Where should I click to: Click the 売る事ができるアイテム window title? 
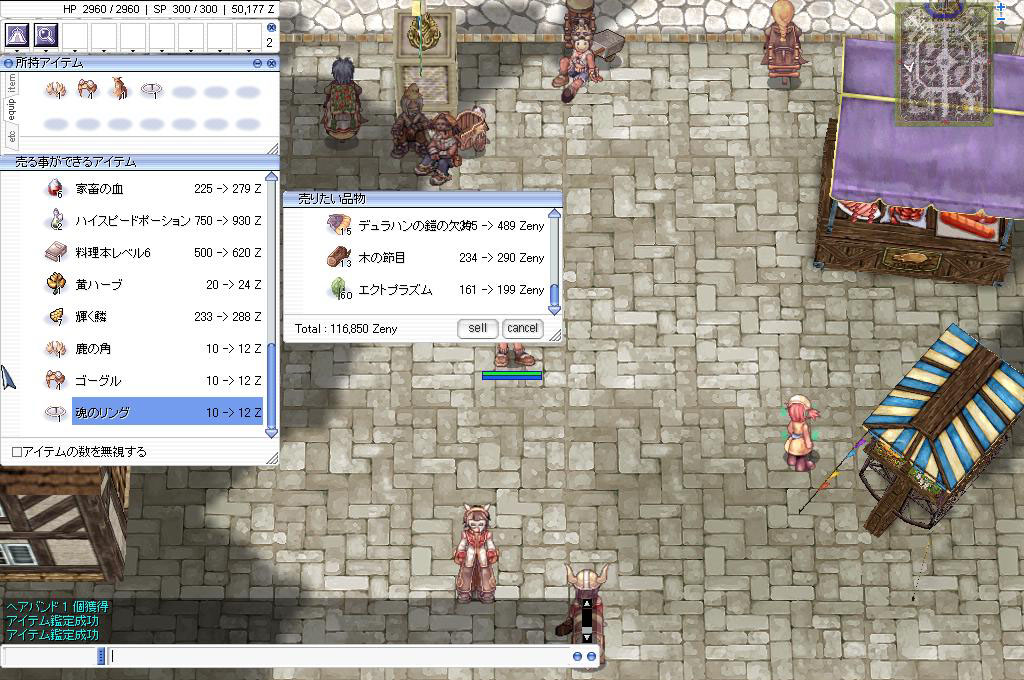click(76, 162)
